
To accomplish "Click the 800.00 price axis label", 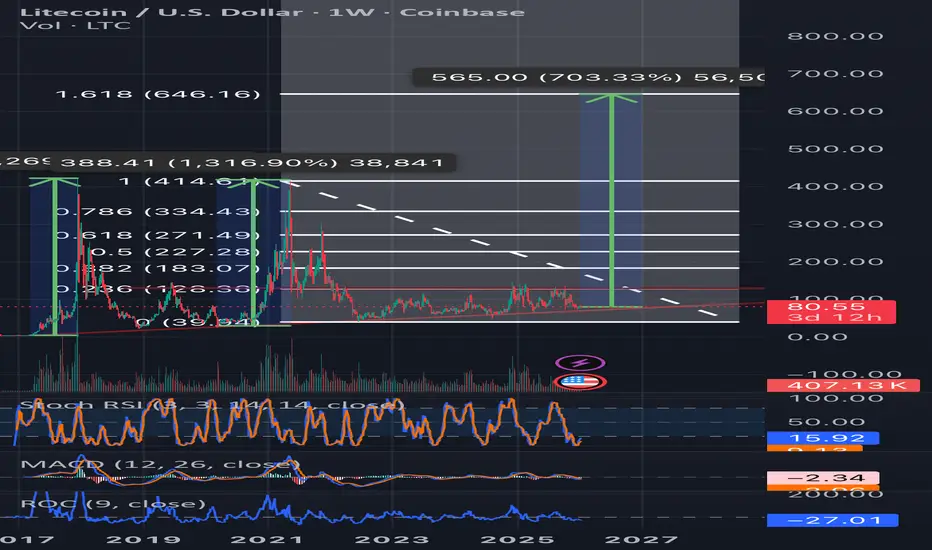I will (835, 36).
